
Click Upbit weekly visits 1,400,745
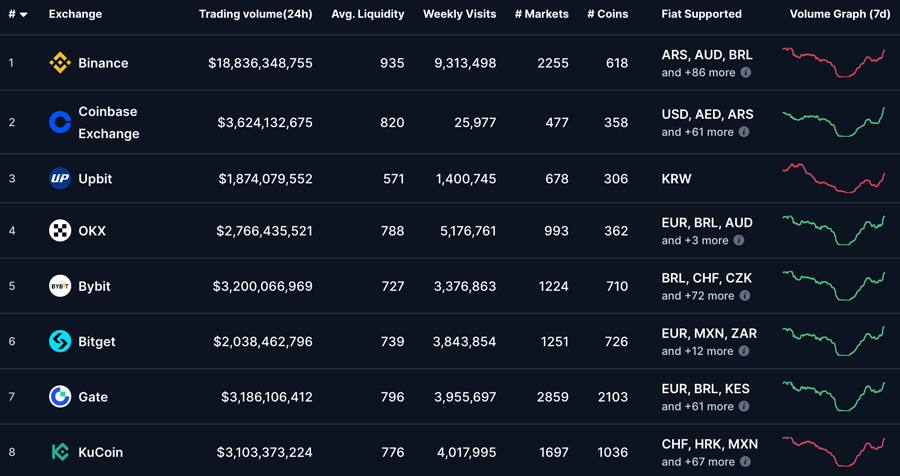pyautogui.click(x=465, y=179)
